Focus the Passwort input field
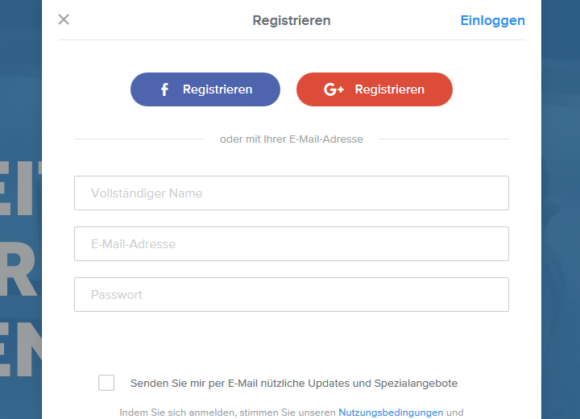 tap(291, 294)
